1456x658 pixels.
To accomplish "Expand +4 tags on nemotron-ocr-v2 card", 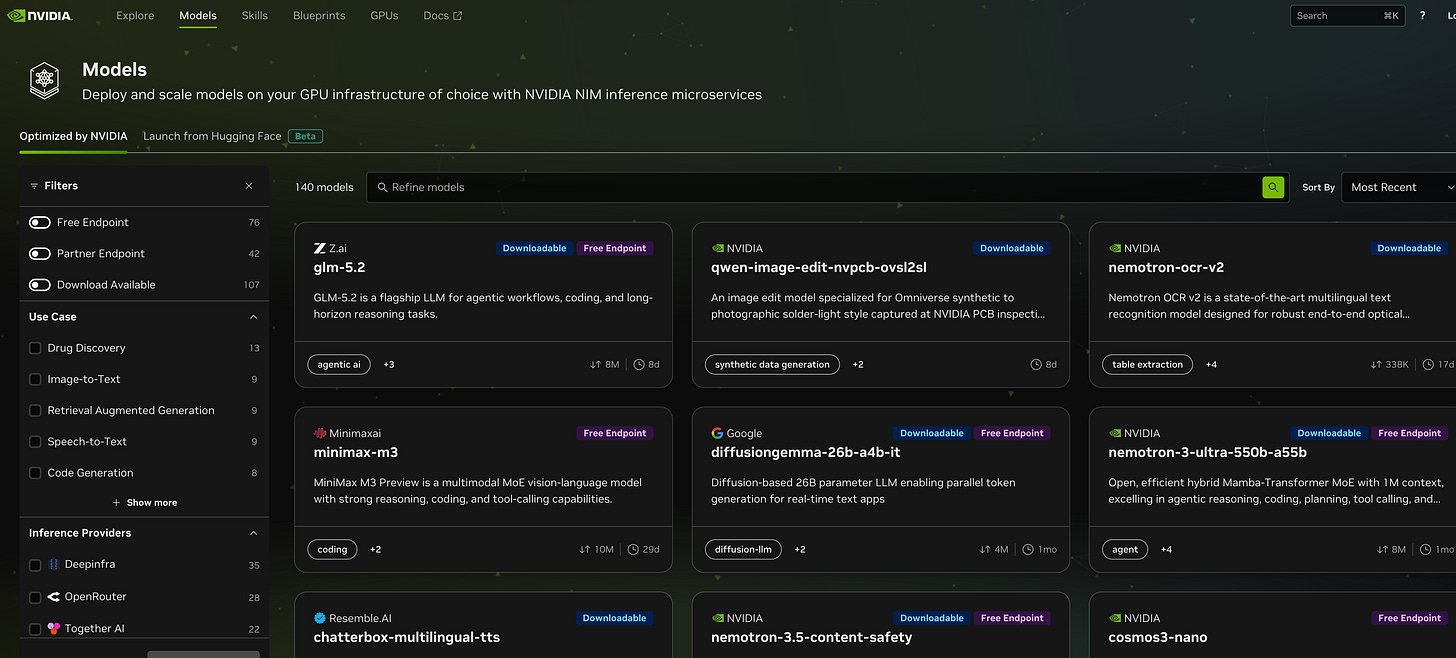I will (1211, 365).
